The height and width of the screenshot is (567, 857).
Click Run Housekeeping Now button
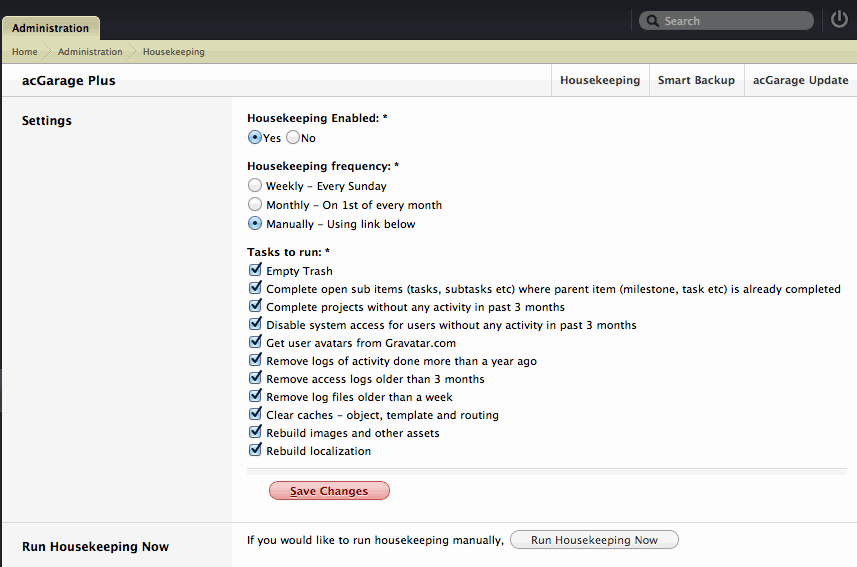coord(594,540)
